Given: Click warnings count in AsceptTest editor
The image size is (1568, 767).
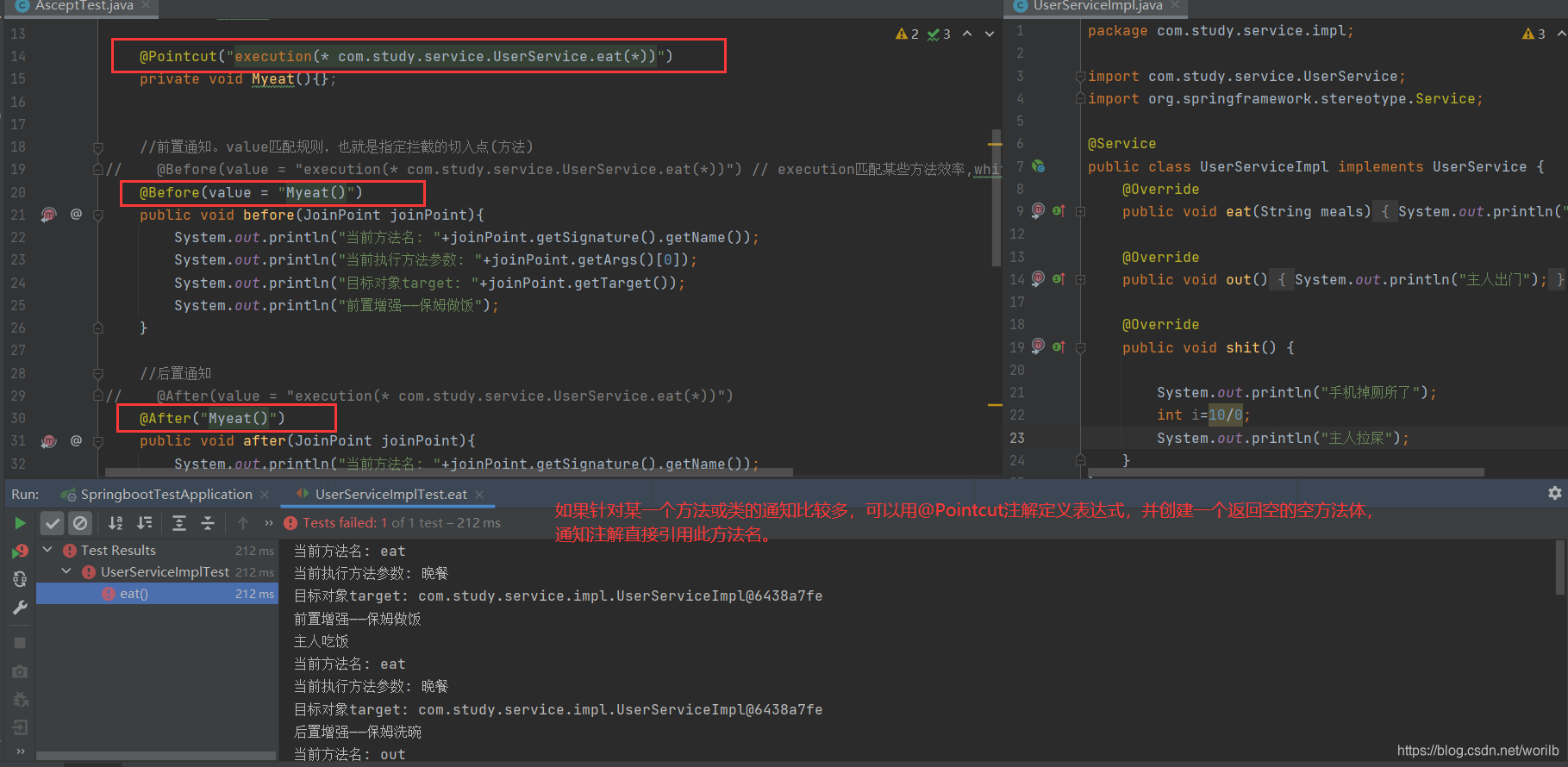Looking at the screenshot, I should pyautogui.click(x=908, y=34).
